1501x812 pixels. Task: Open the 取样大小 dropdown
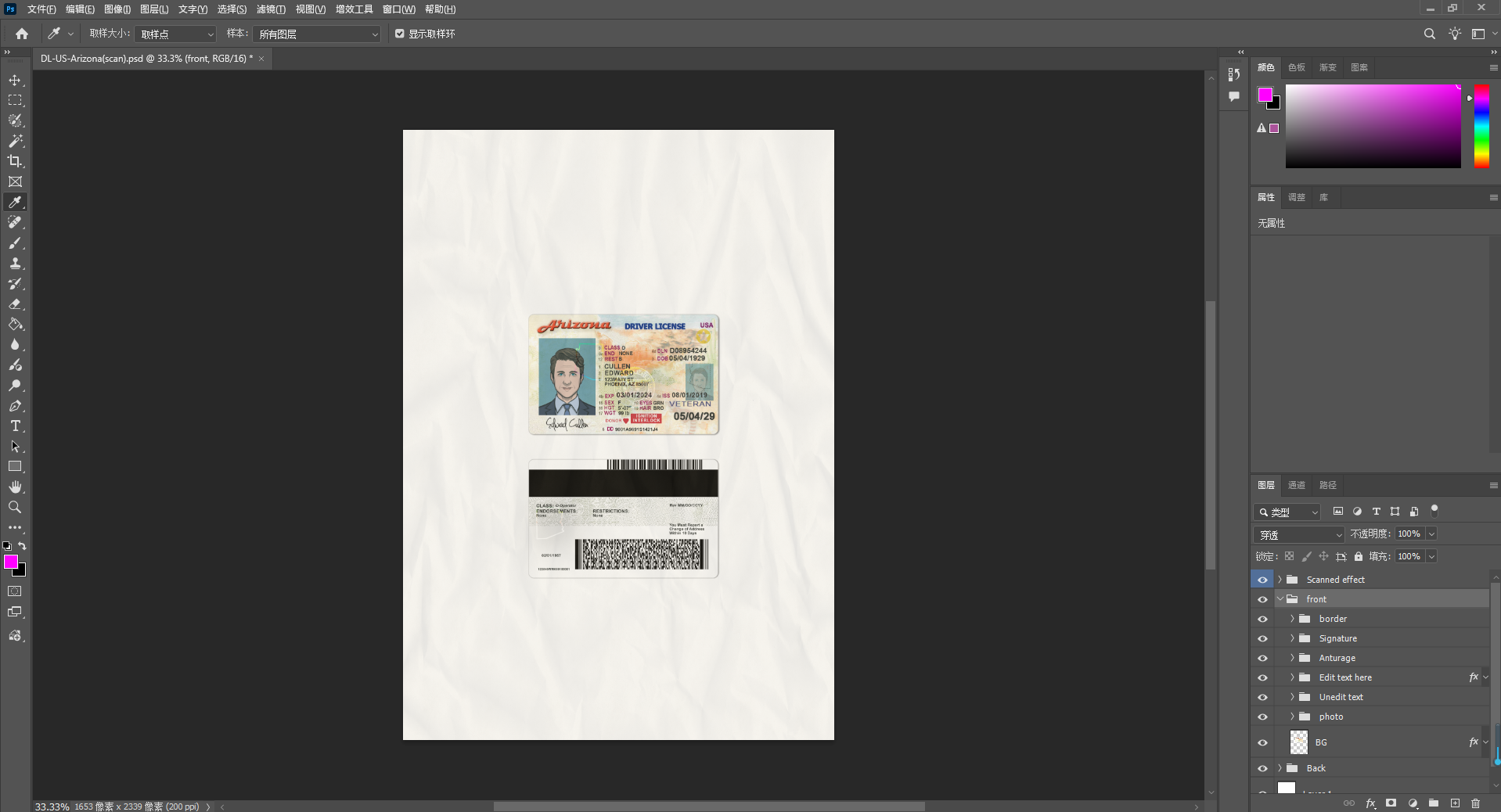point(175,34)
